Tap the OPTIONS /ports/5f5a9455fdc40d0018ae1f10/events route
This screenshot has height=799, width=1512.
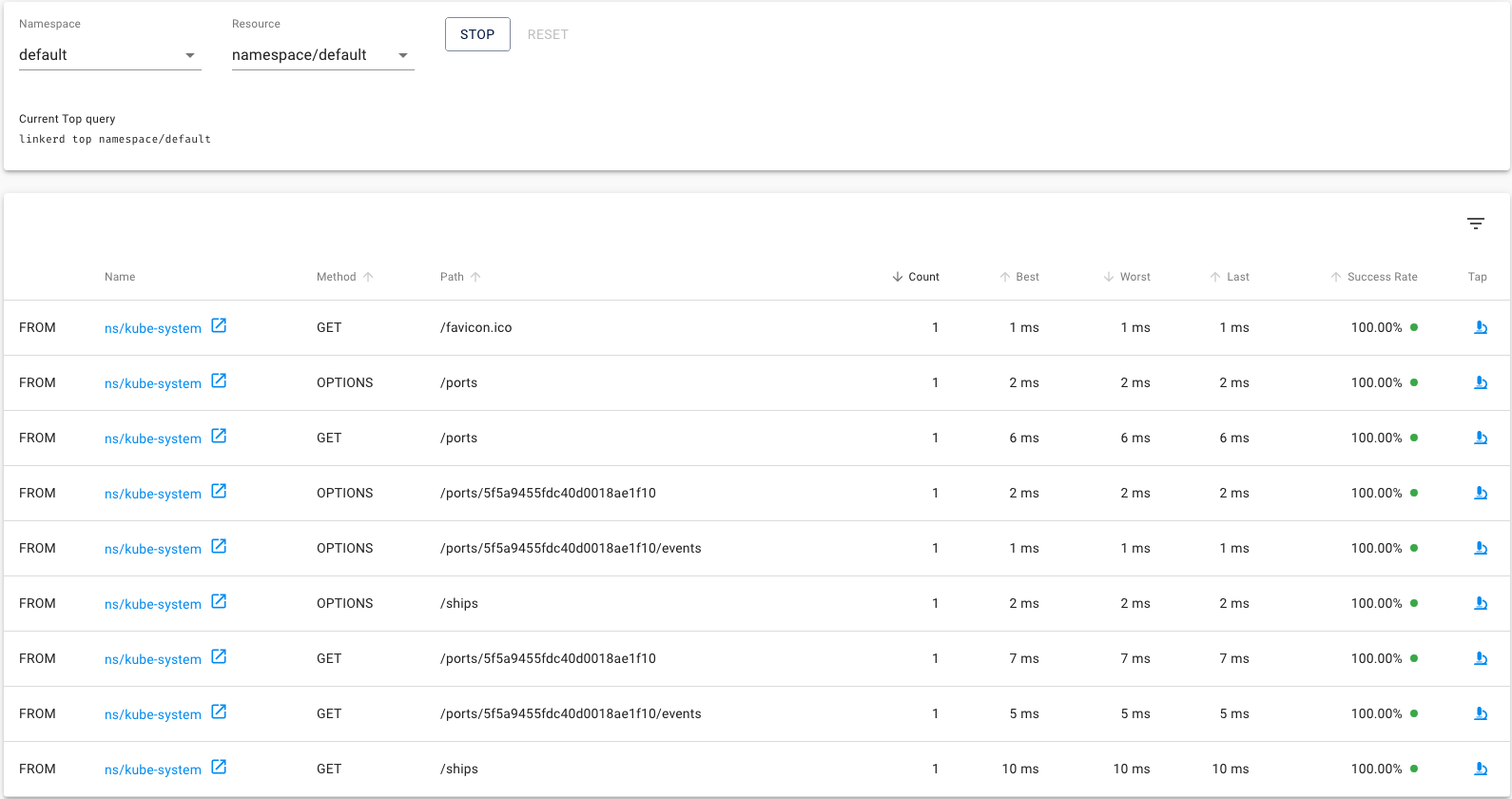coord(1481,548)
